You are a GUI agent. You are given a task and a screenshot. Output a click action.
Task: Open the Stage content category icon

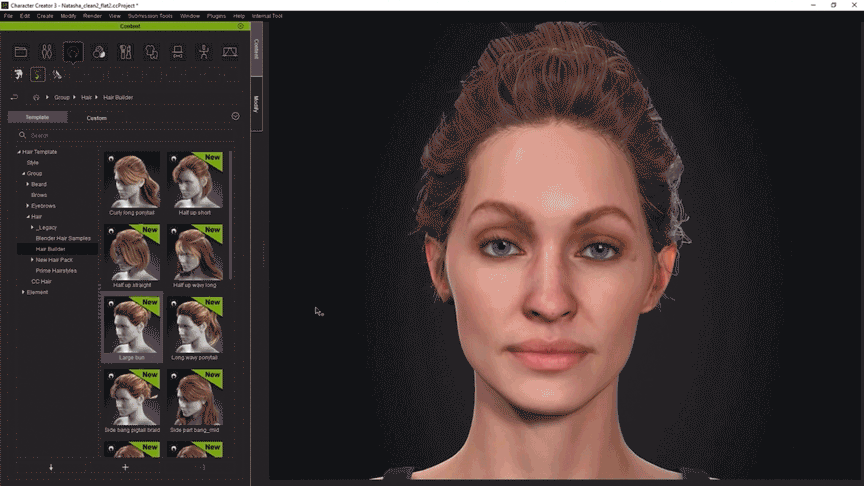[230, 52]
